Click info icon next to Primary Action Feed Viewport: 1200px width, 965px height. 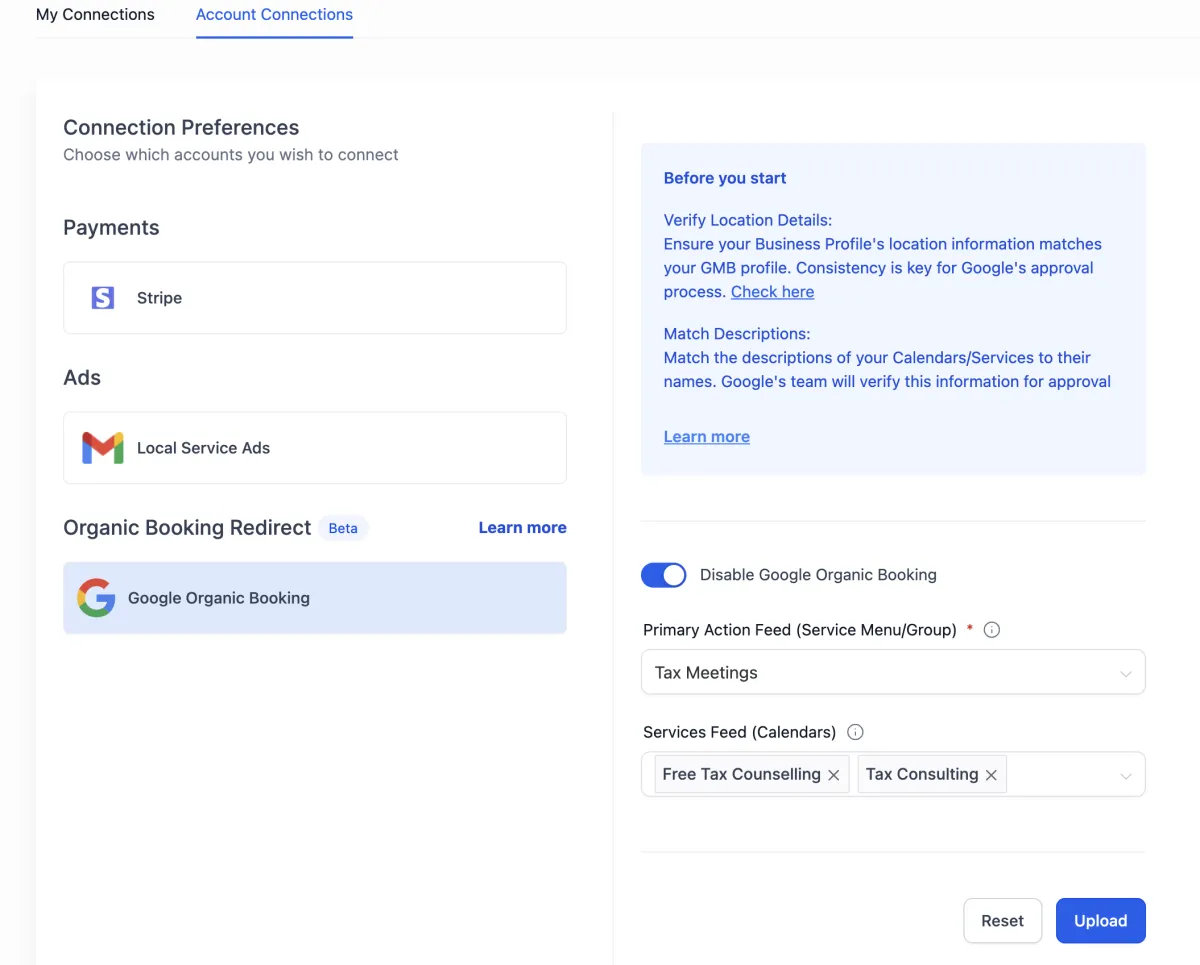point(992,630)
